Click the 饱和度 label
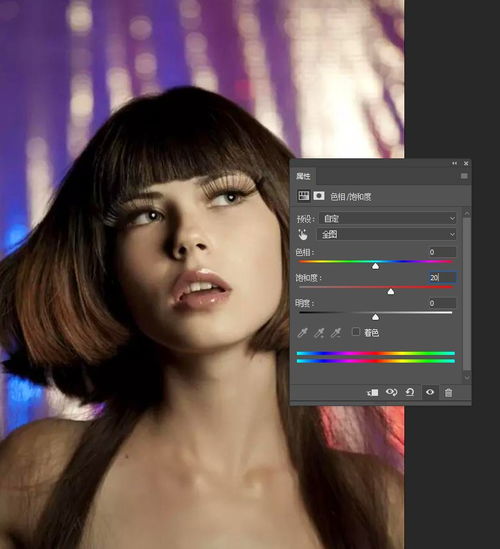The height and width of the screenshot is (549, 500). click(x=308, y=278)
